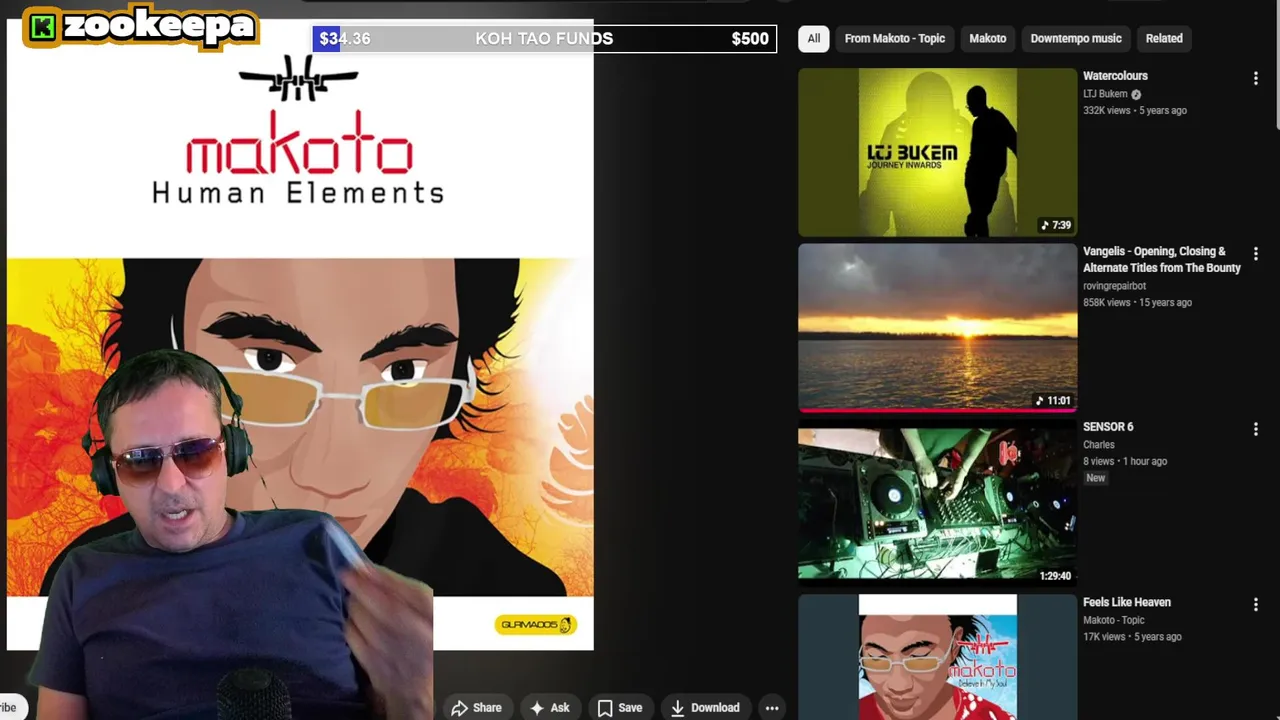The image size is (1280, 720).
Task: Click the Download arrow icon
Action: pyautogui.click(x=677, y=708)
